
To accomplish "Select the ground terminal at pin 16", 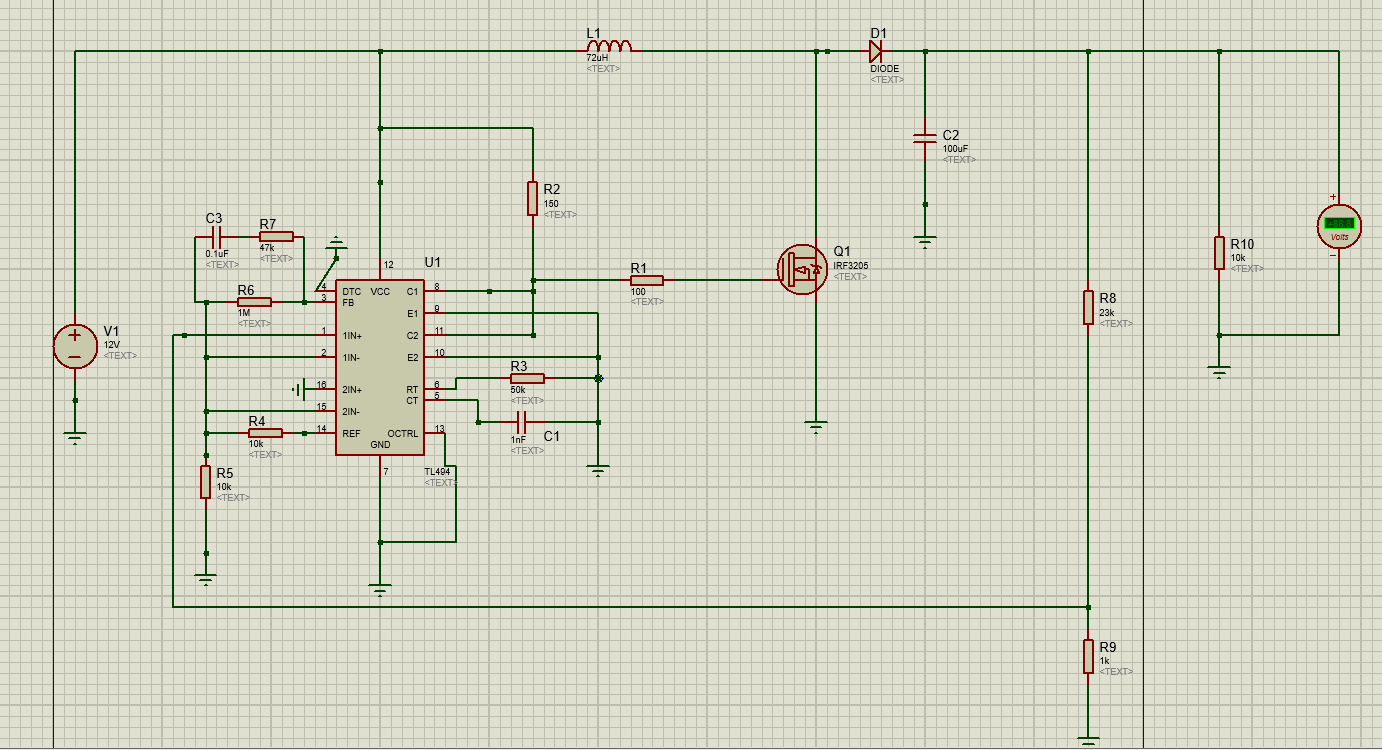I will [299, 388].
